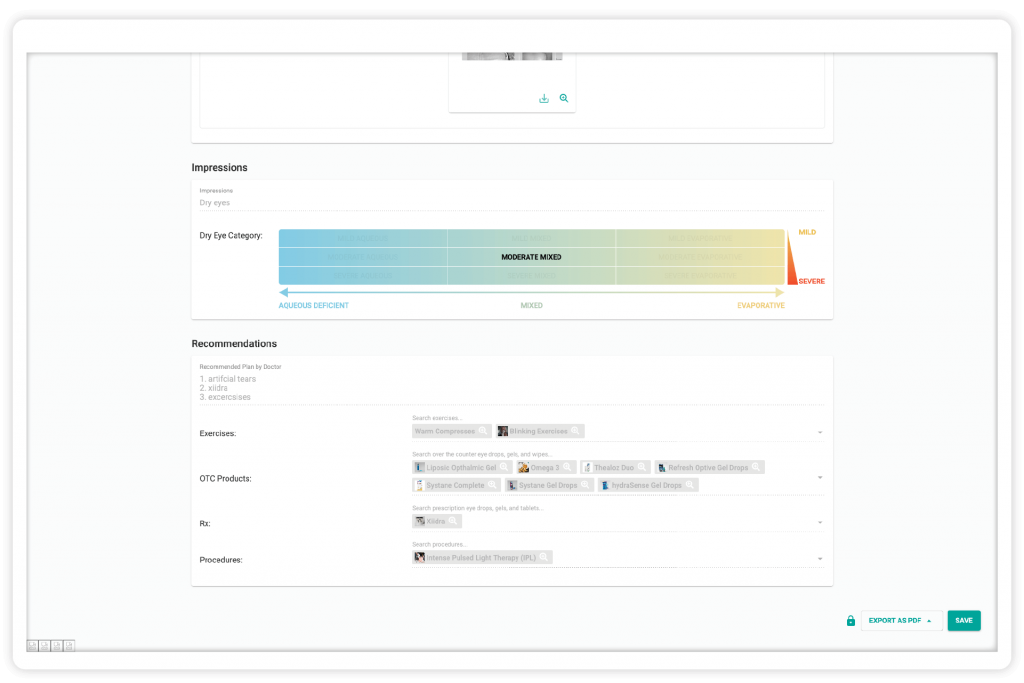This screenshot has width=1024, height=683.
Task: Expand the Exercises dropdown arrow
Action: point(820,432)
